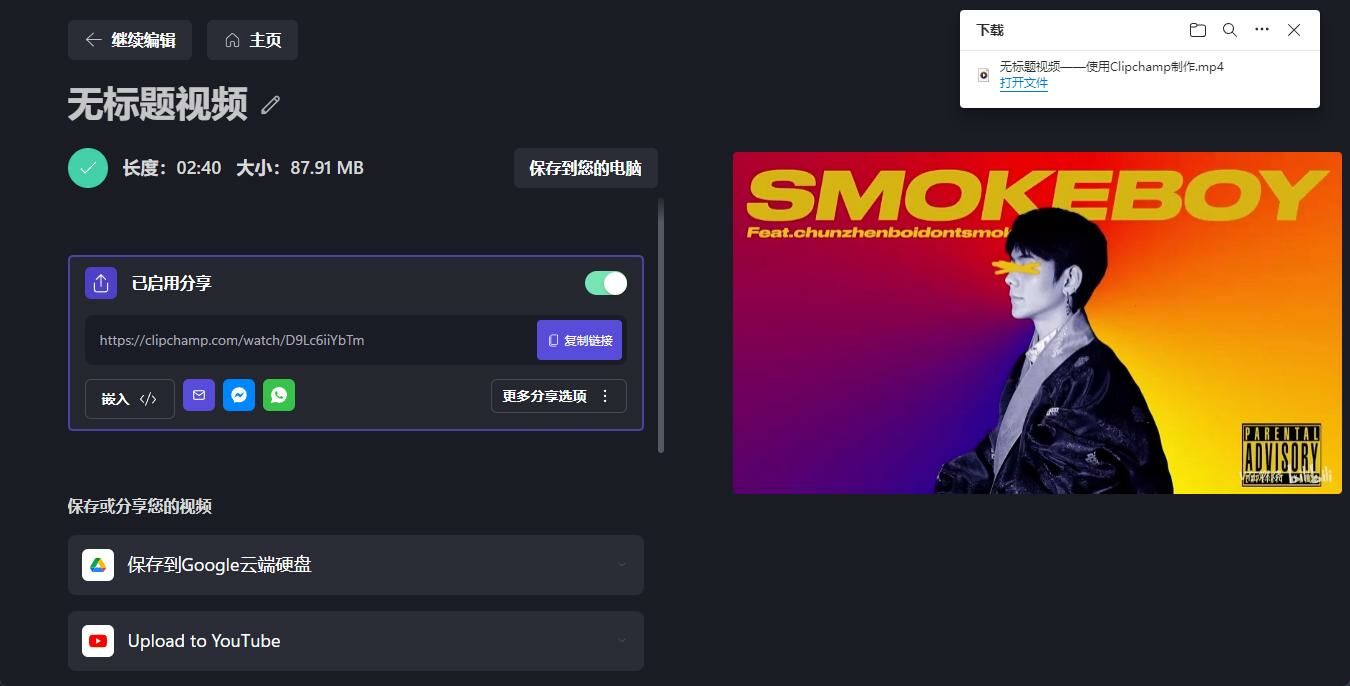Toggle off the 已启用分享 switch
1350x686 pixels.
tap(606, 283)
